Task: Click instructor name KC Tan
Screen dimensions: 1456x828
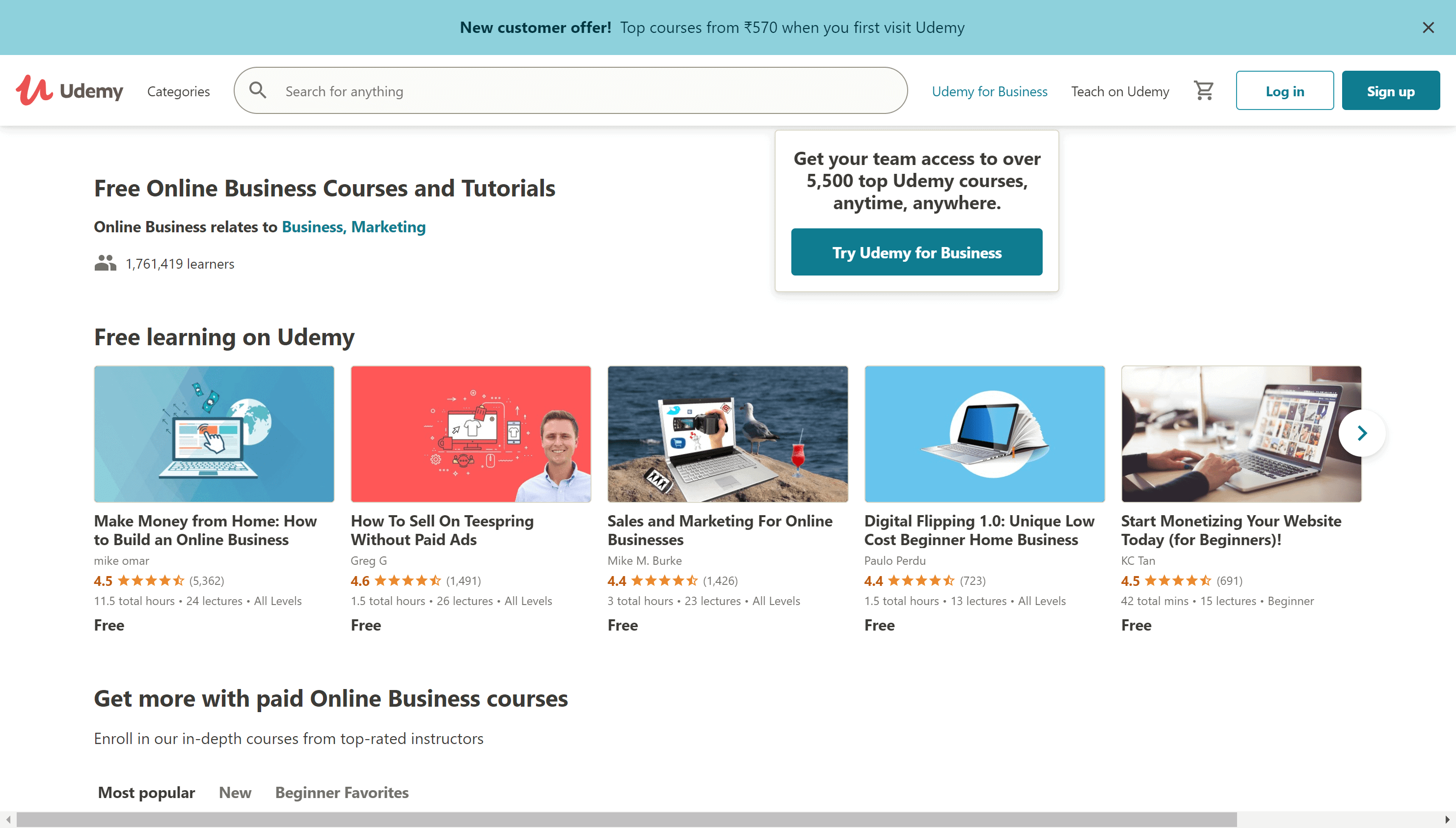Action: (x=1138, y=561)
